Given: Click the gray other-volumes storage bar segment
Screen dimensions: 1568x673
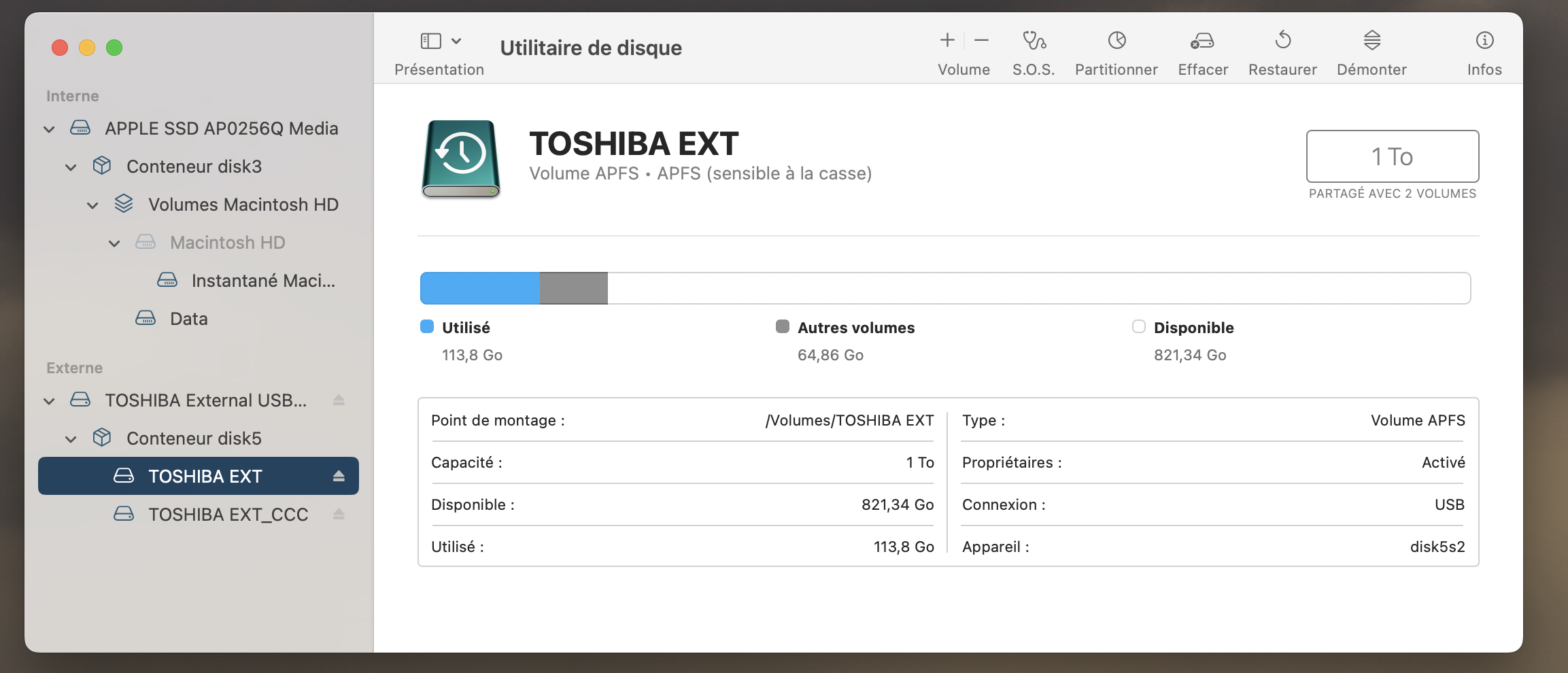Looking at the screenshot, I should click(x=574, y=288).
